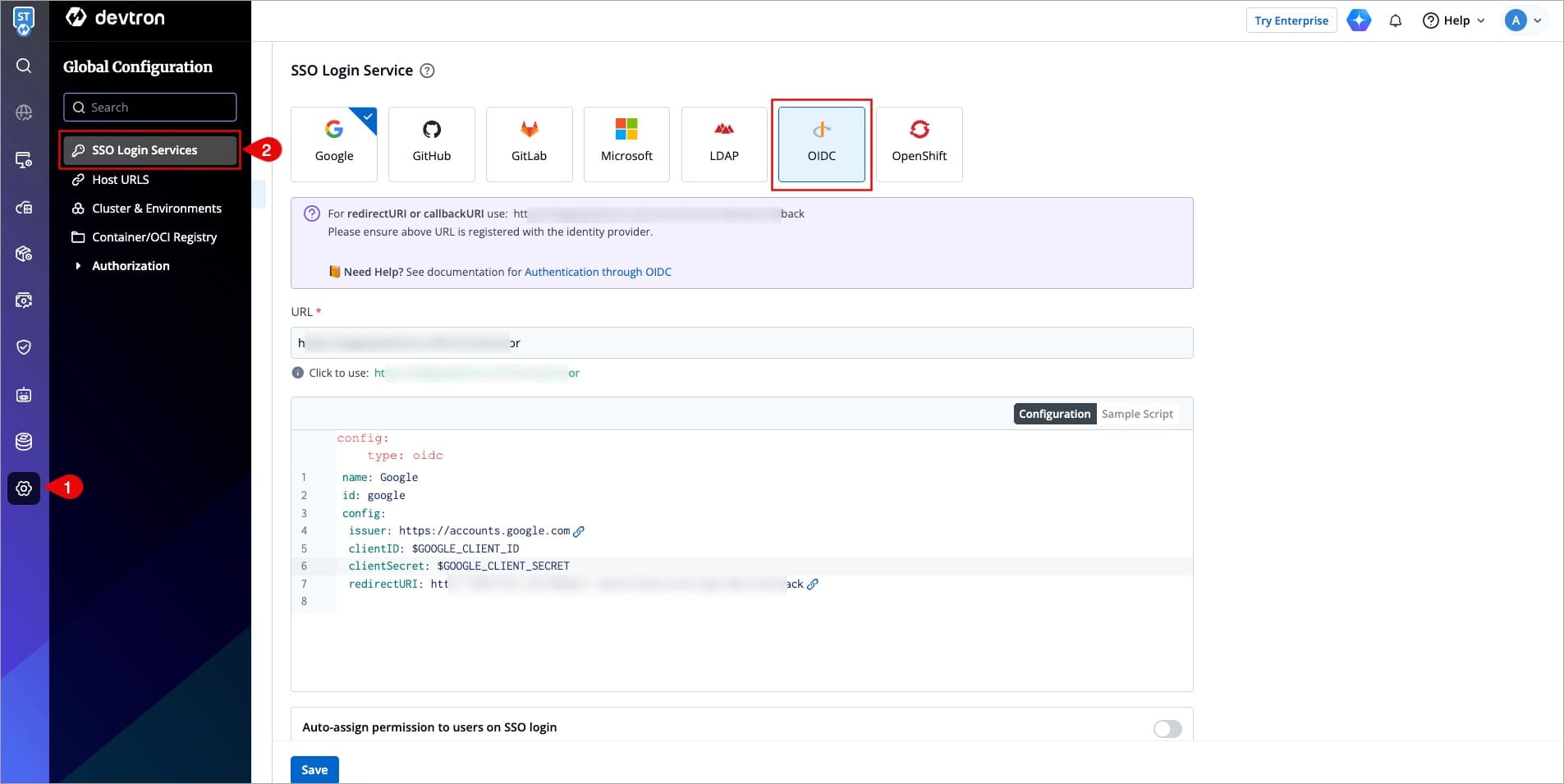Select the GitHub SSO provider

coord(431,144)
